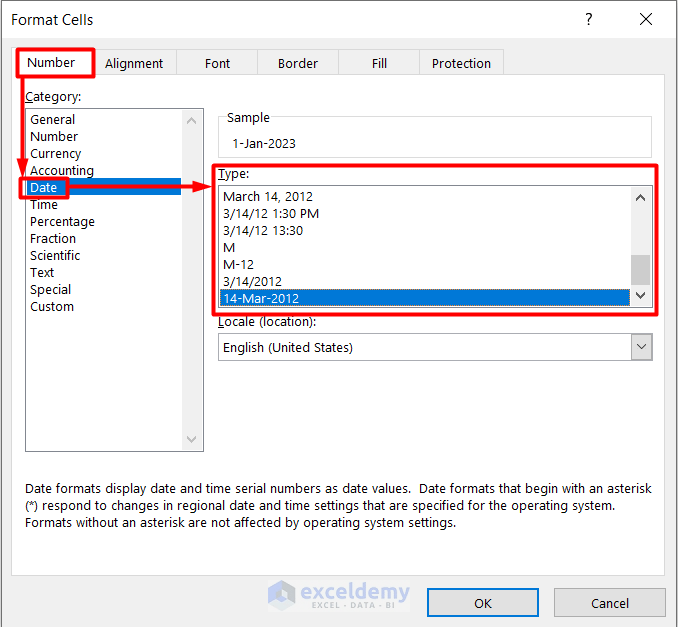Click the Type list scrollbar thumb
The image size is (678, 627).
click(x=640, y=270)
